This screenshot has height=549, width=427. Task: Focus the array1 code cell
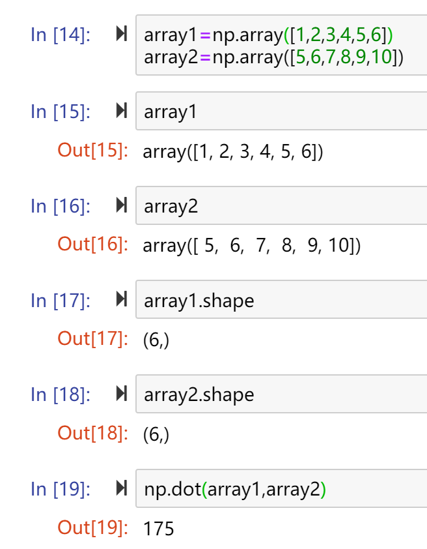pos(281,111)
